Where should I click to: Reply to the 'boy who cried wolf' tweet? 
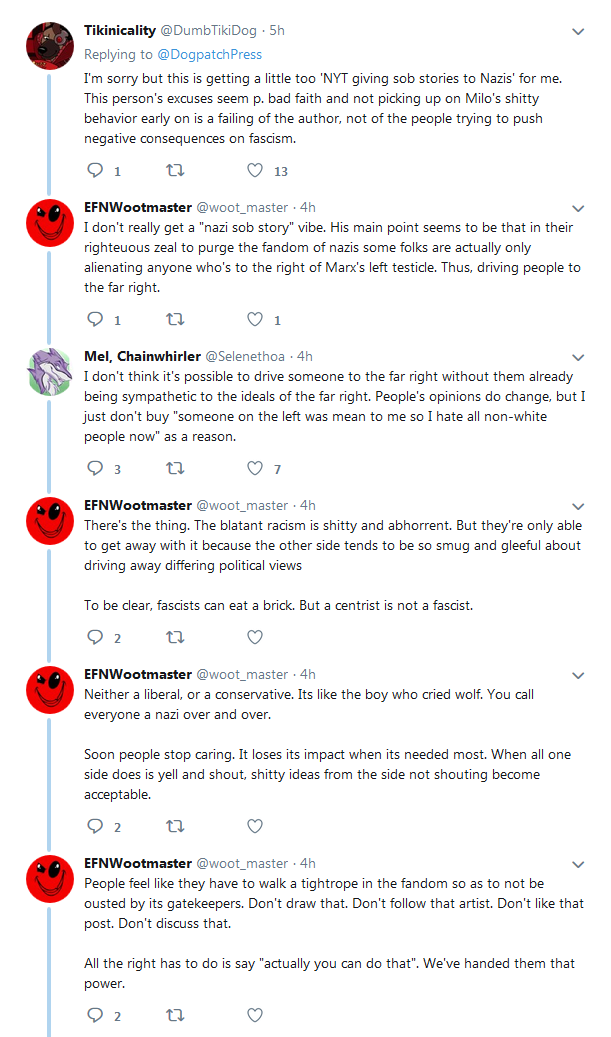(x=96, y=825)
